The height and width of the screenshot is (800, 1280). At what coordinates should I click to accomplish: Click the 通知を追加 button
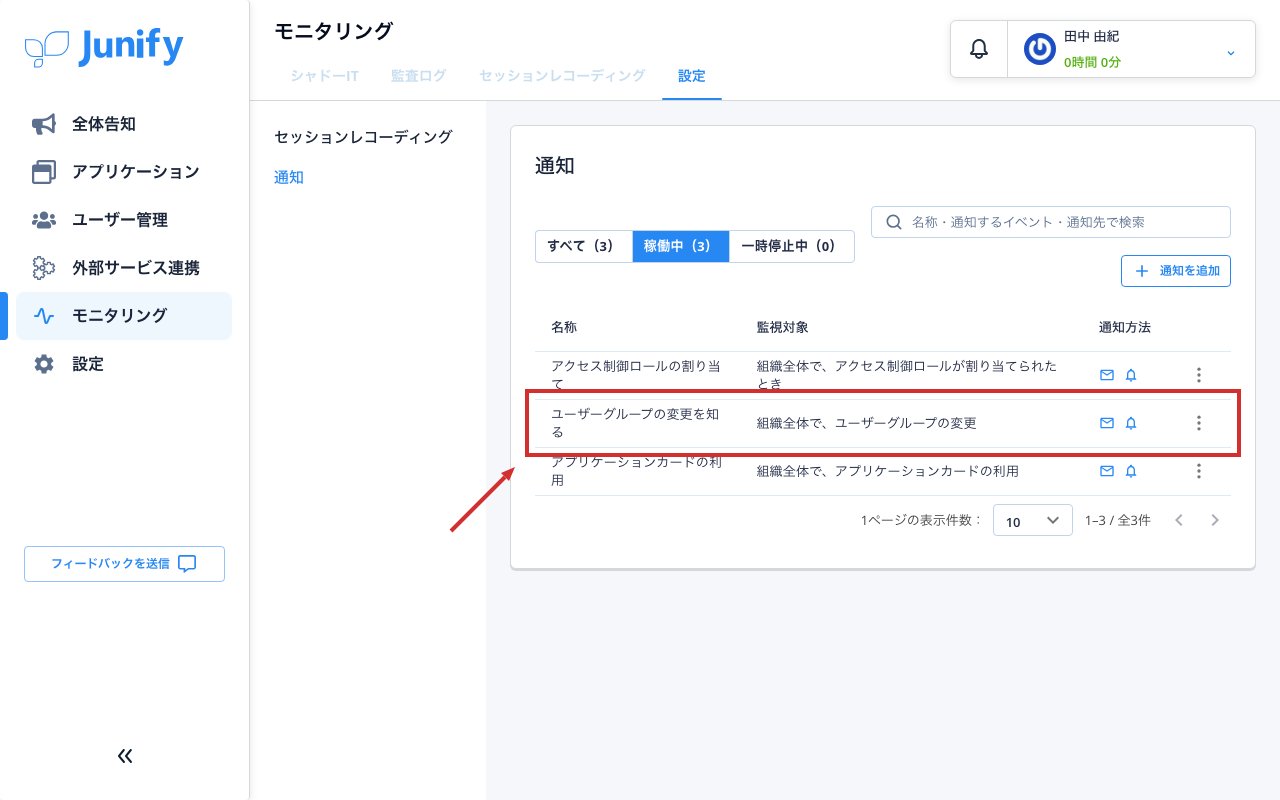pos(1176,271)
